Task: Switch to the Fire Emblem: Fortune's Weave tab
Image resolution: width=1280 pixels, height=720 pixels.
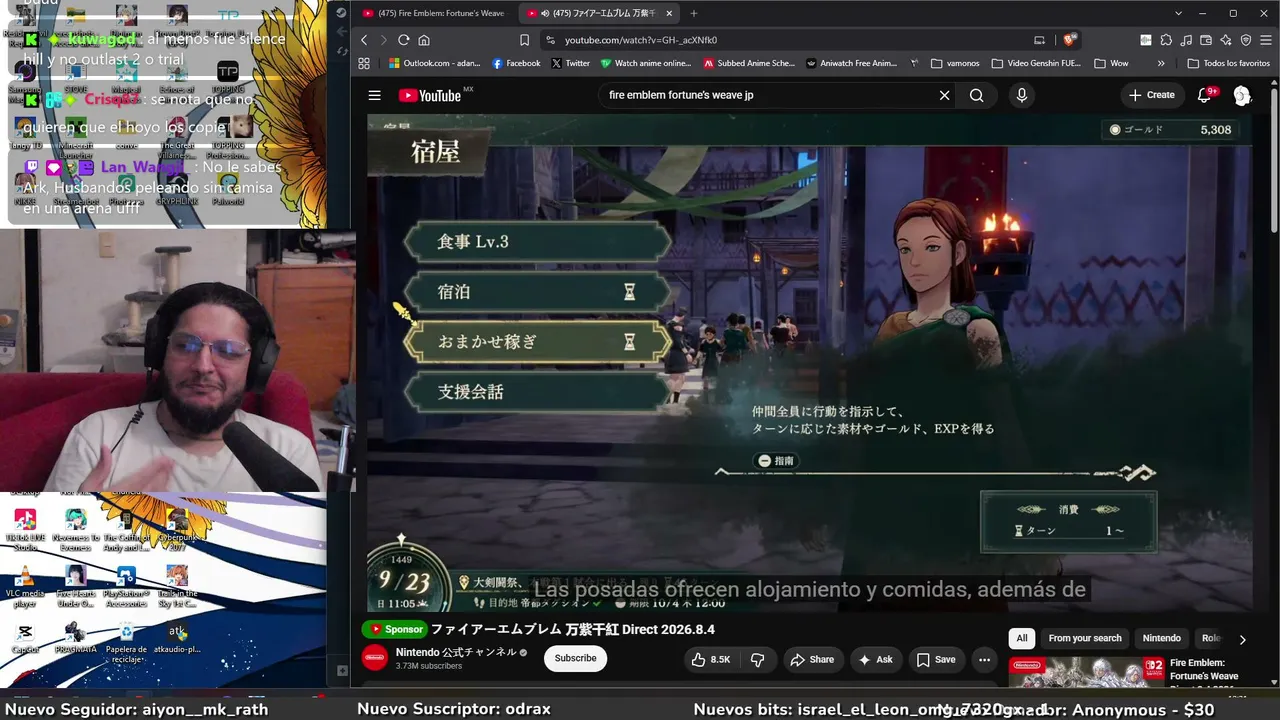Action: coord(433,13)
